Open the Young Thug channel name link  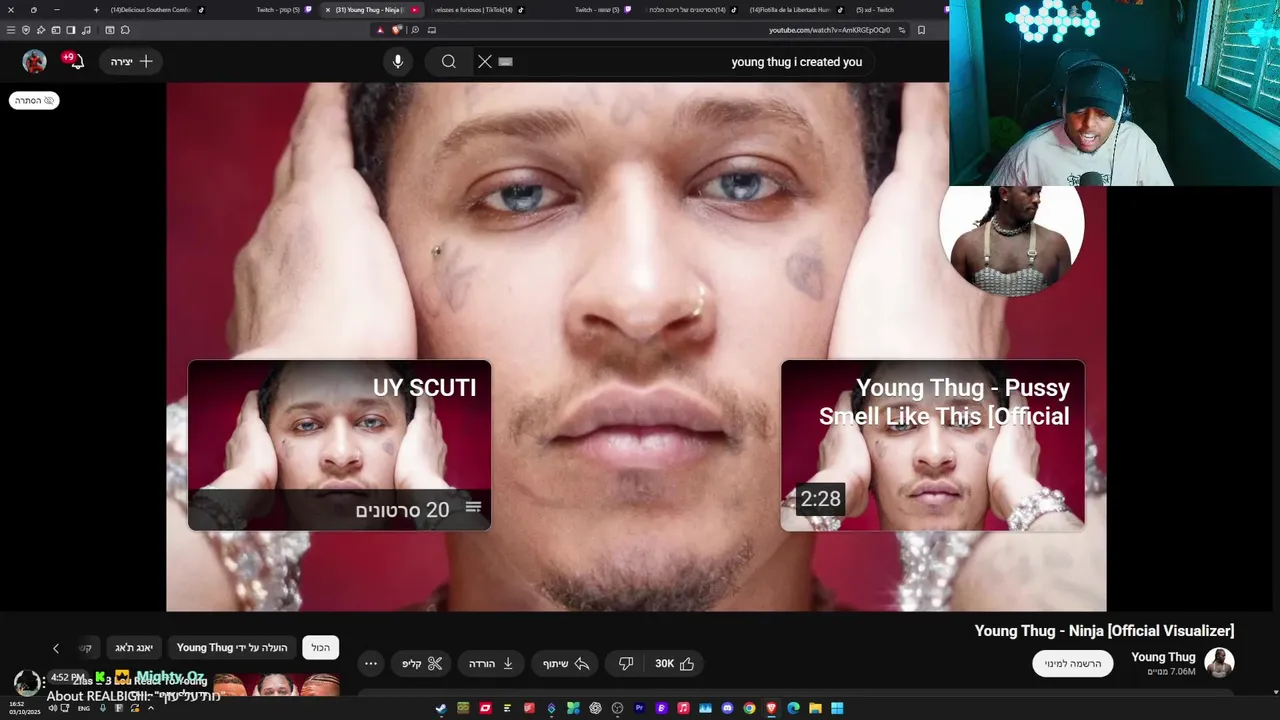[x=1163, y=657]
